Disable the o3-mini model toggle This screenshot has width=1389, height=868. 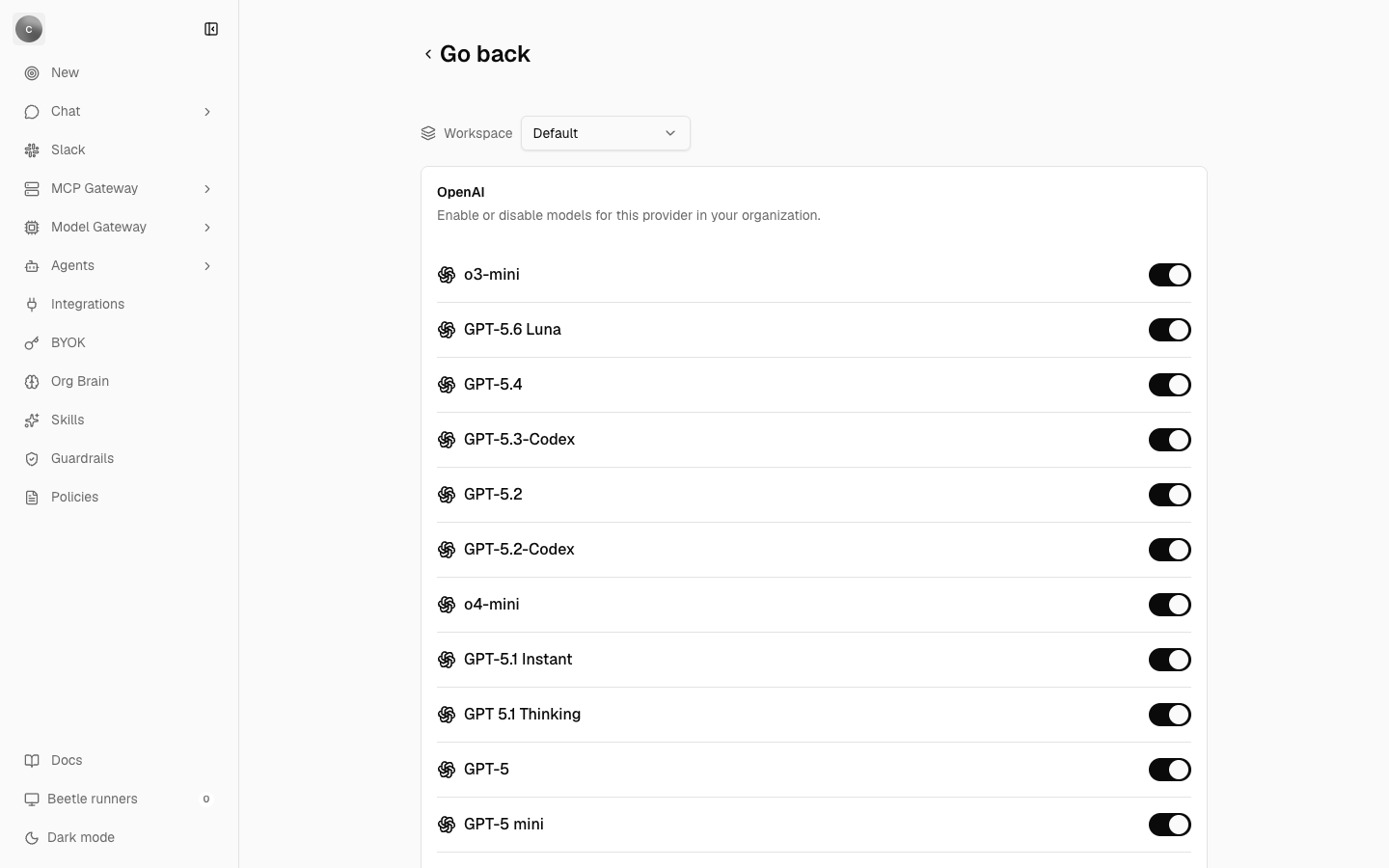point(1170,275)
